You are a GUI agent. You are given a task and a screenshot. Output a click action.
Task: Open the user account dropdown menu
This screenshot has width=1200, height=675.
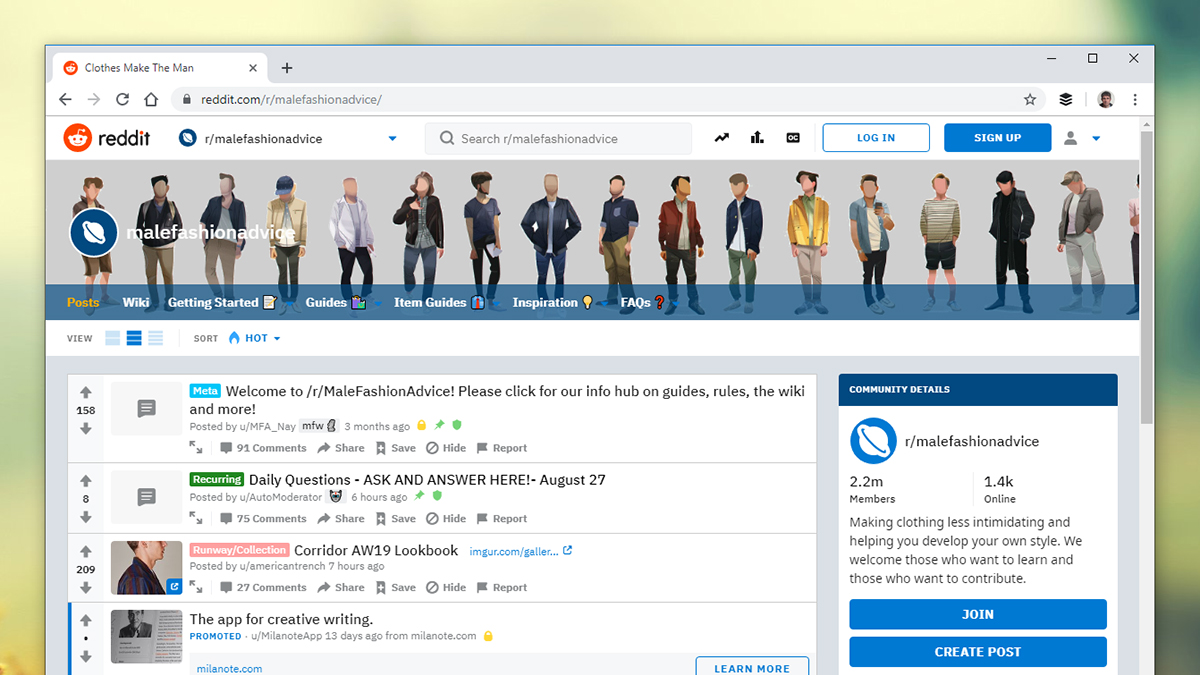click(x=1082, y=138)
